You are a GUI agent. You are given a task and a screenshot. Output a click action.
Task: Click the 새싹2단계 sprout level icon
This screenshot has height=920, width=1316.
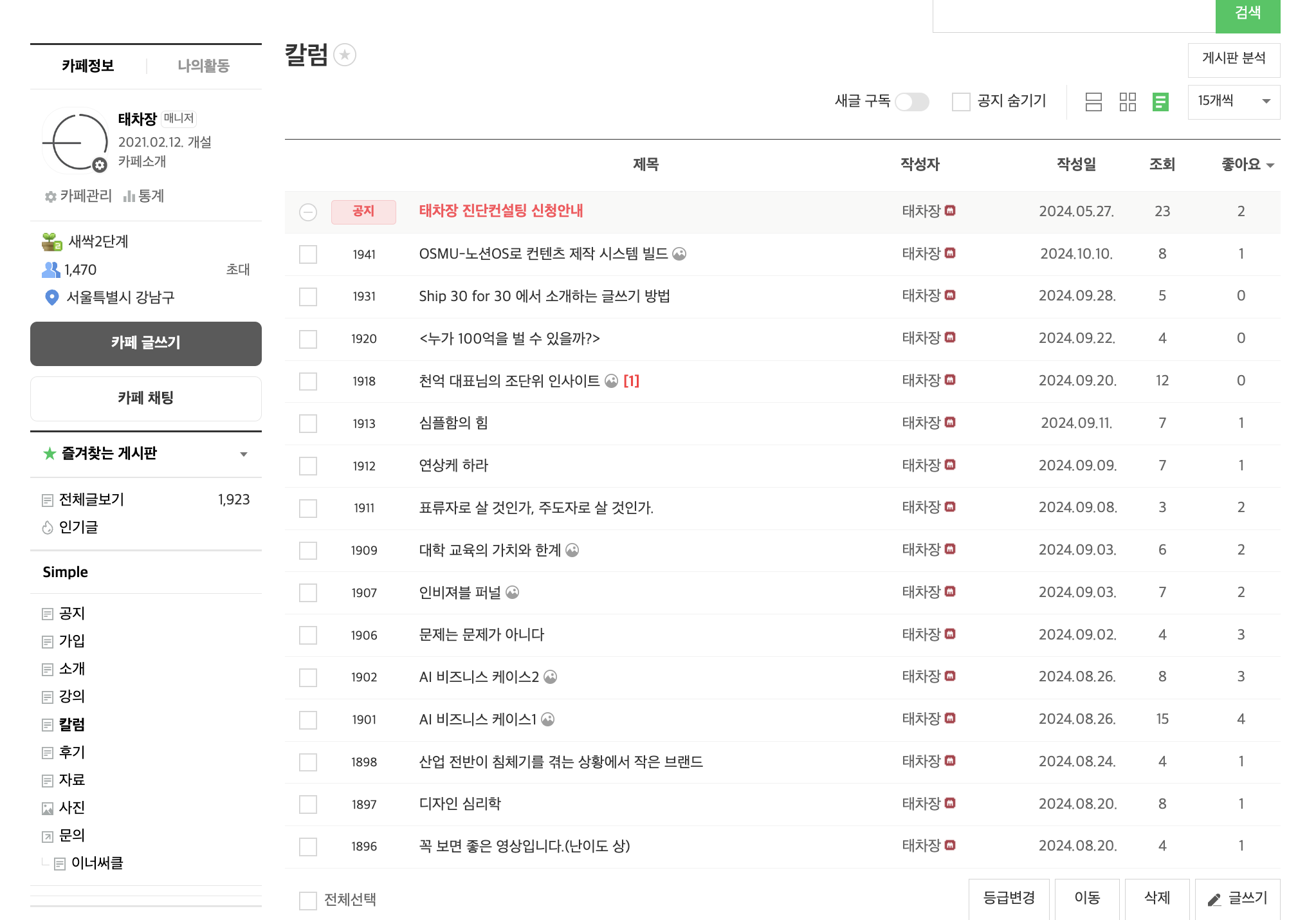click(x=51, y=242)
